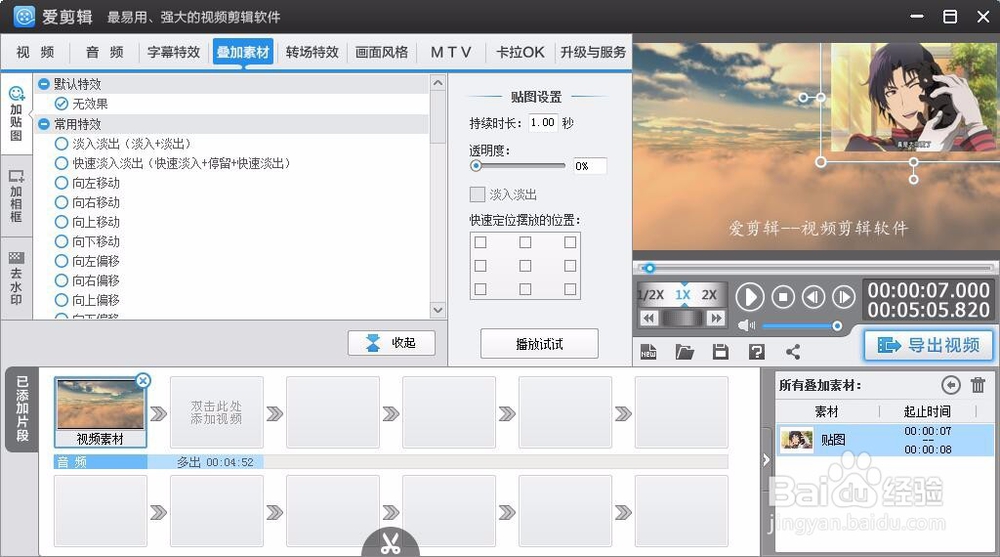
Task: Mute the speaker volume icon
Action: click(x=746, y=326)
